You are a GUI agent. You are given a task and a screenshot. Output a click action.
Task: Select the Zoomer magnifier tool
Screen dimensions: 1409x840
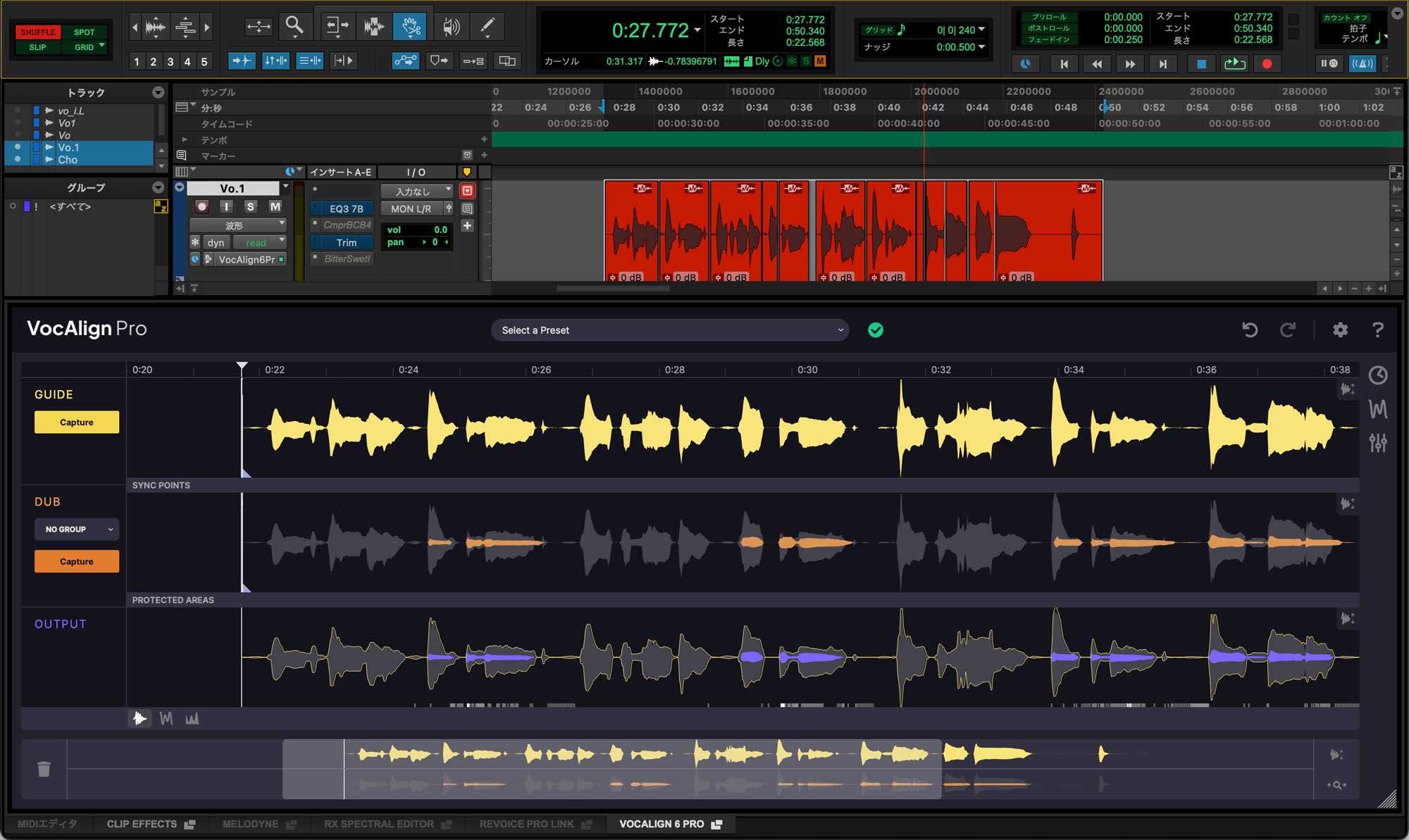pyautogui.click(x=294, y=27)
